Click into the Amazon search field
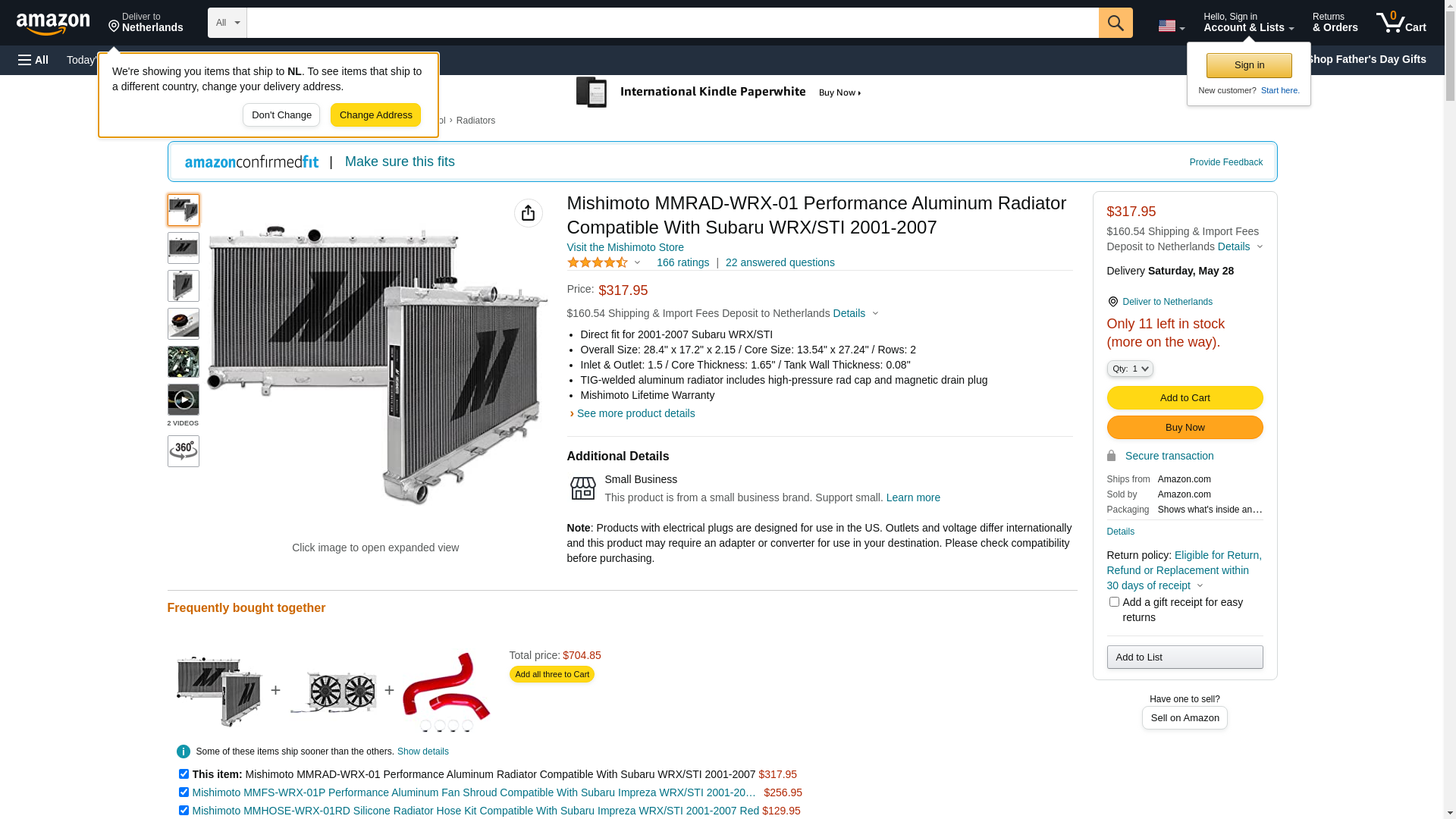Screen dimensions: 1456x819 pyautogui.click(x=672, y=23)
